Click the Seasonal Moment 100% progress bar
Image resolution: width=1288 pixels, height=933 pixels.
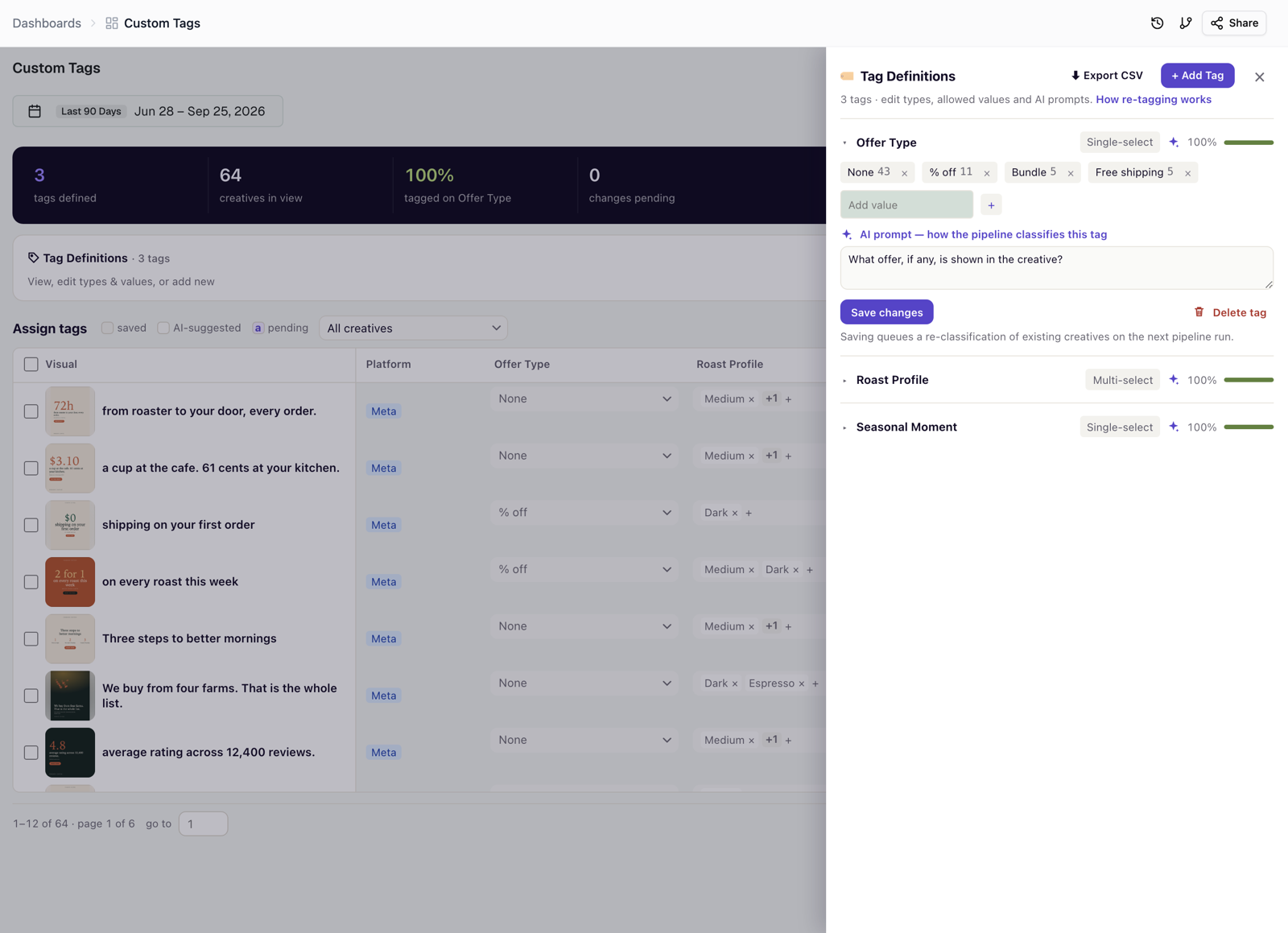[1249, 427]
